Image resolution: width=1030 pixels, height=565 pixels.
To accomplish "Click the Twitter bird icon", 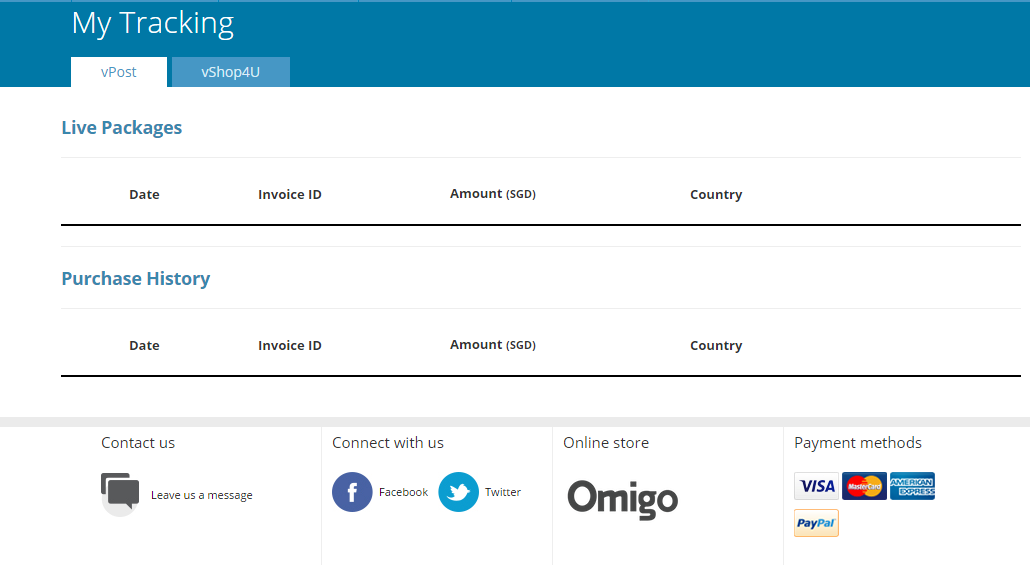I will [x=459, y=492].
